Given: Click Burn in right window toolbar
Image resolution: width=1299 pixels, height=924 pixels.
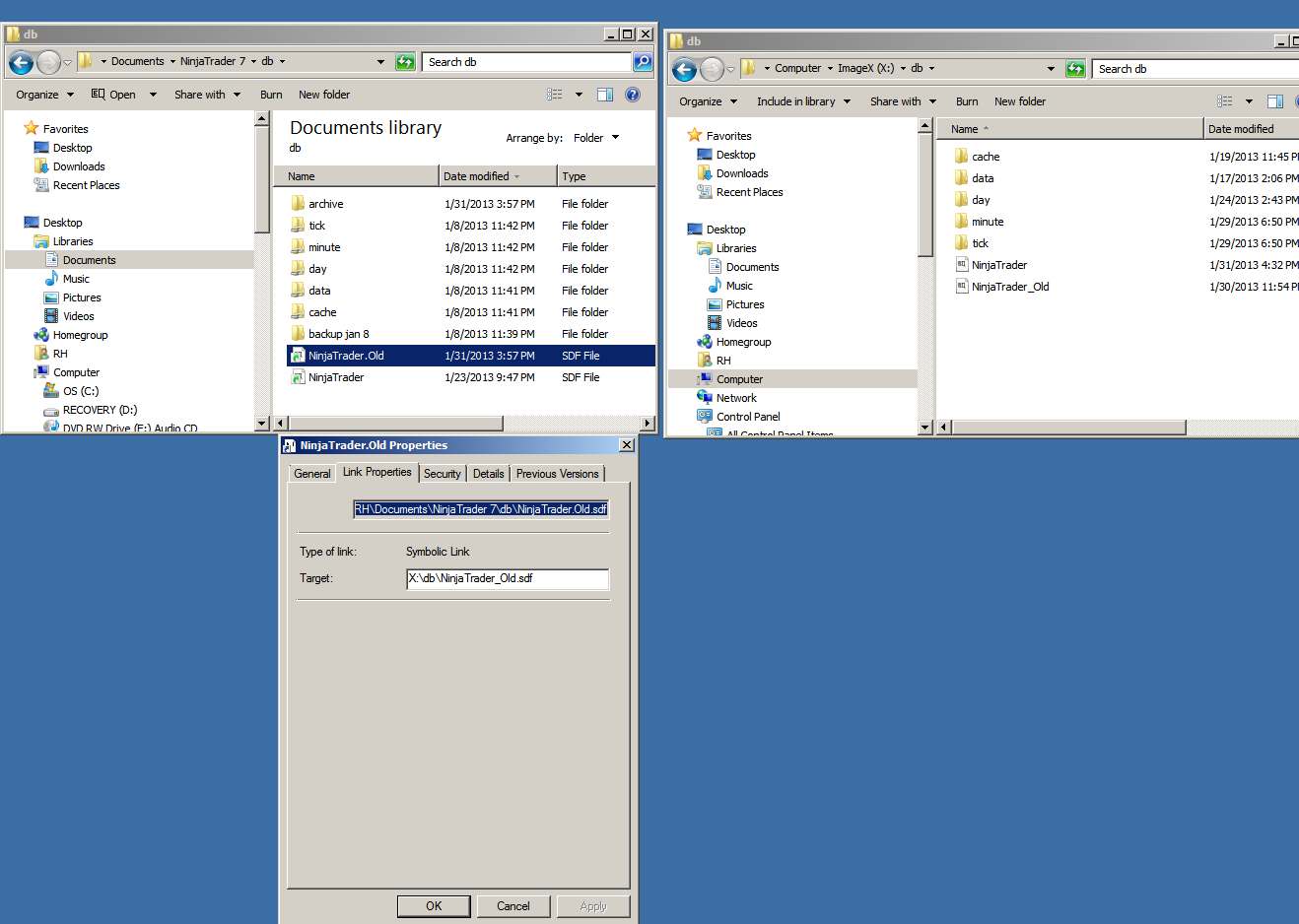Looking at the screenshot, I should [967, 101].
